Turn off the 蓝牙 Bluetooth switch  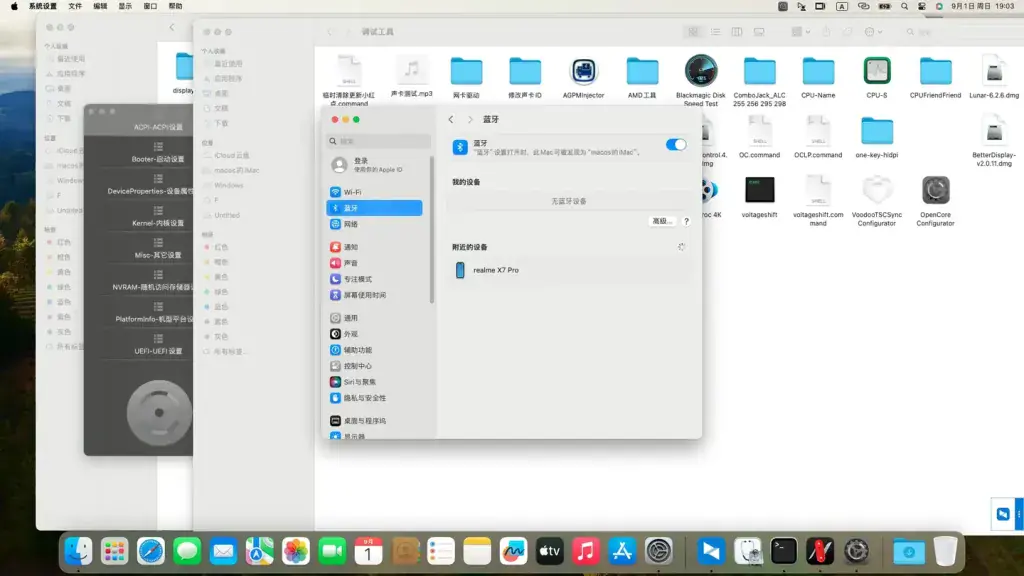coord(676,145)
